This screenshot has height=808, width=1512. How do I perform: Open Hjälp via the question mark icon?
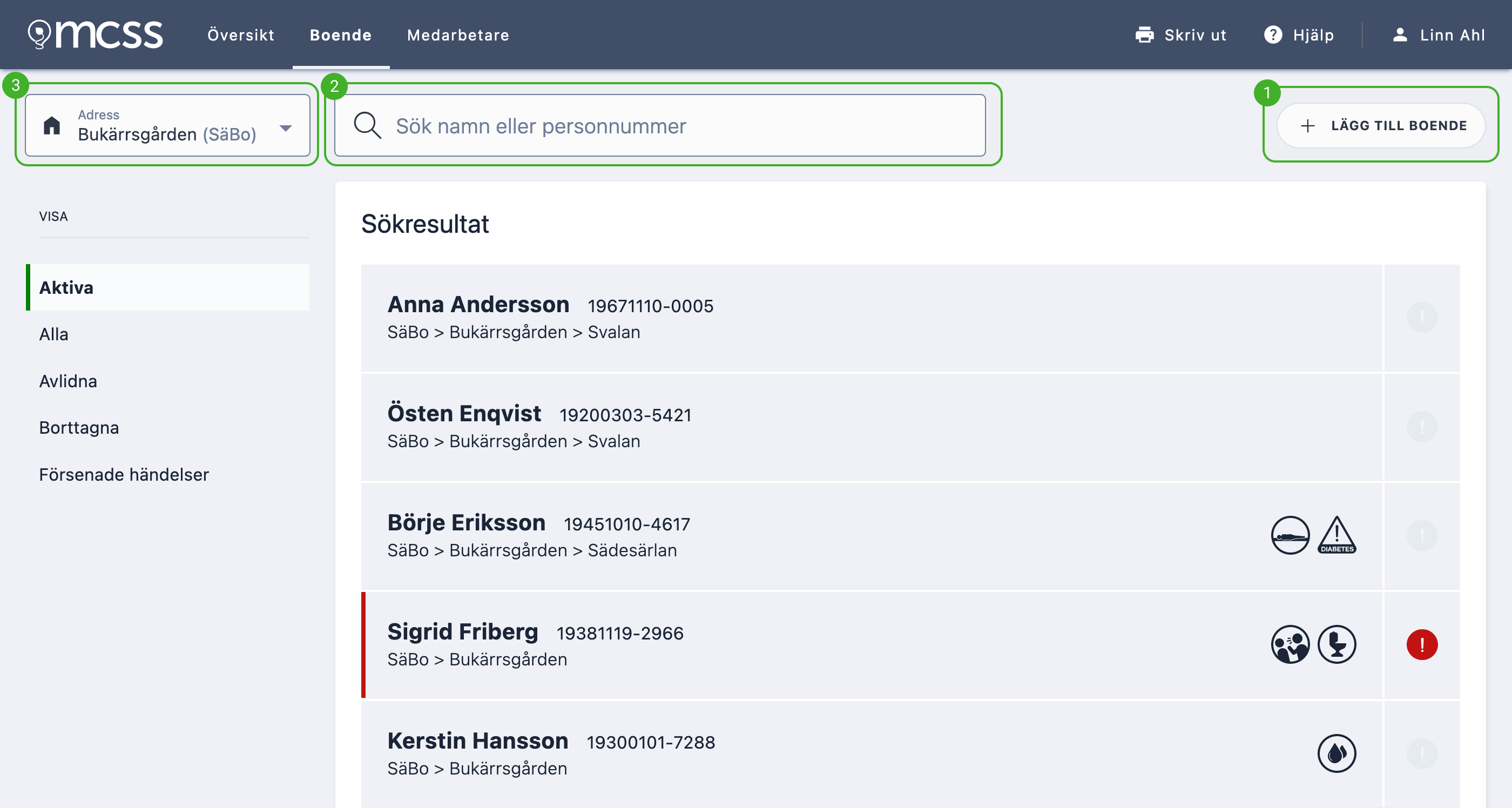tap(1273, 35)
